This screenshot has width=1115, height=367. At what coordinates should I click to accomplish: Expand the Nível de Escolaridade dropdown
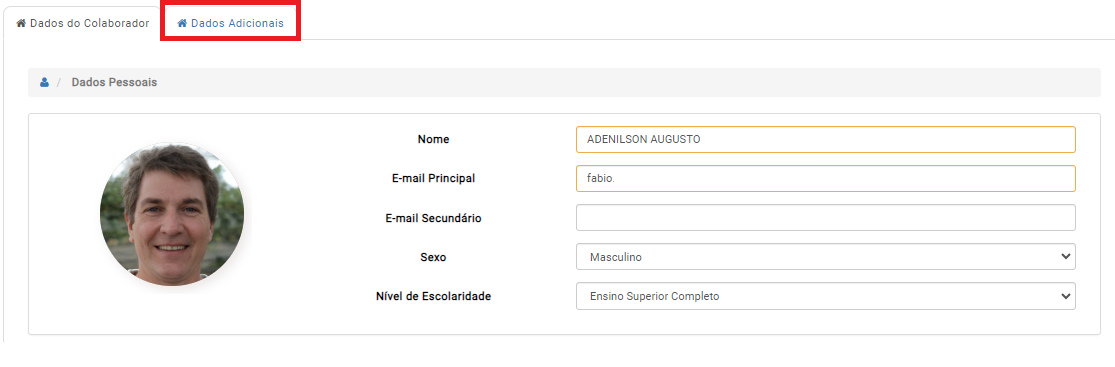[826, 296]
